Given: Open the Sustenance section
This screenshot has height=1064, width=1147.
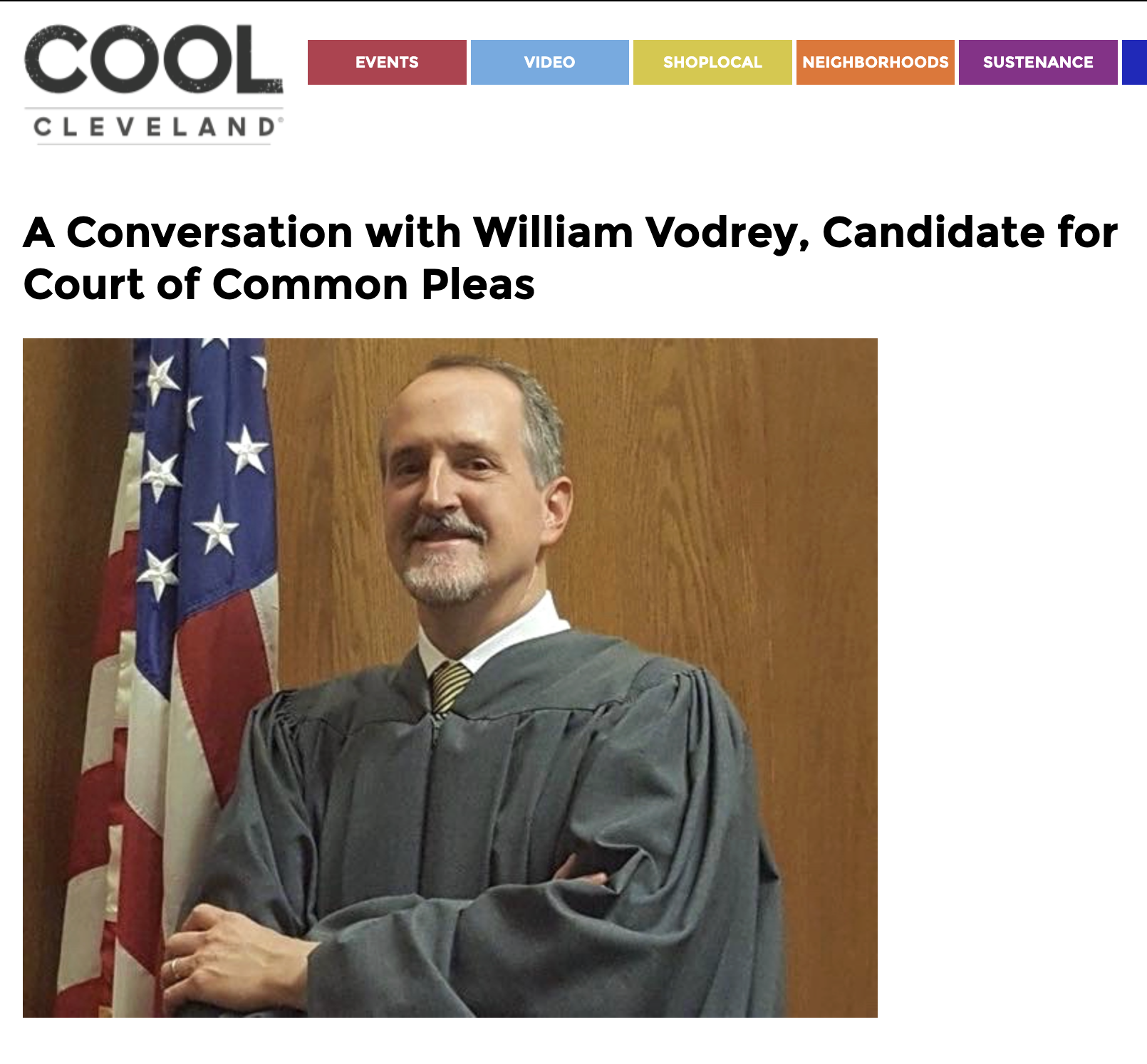Looking at the screenshot, I should pyautogui.click(x=1038, y=63).
